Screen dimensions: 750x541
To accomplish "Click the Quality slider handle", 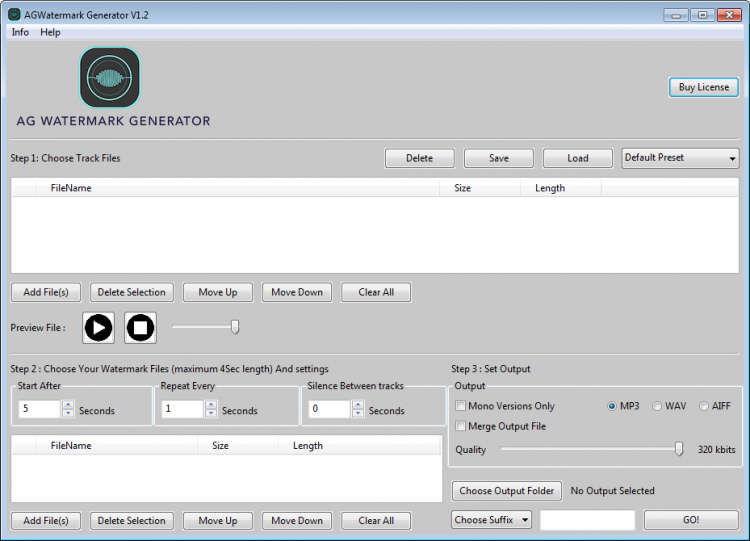I will (679, 449).
